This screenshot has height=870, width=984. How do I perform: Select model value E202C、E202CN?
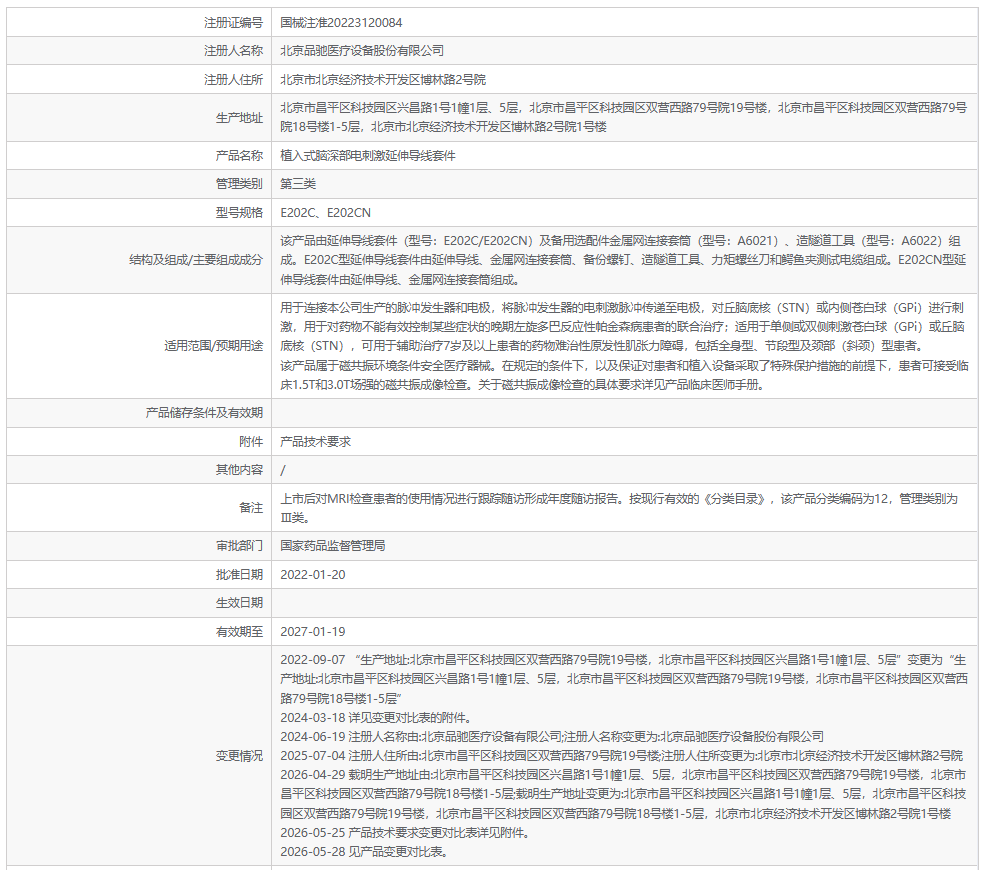(x=325, y=213)
